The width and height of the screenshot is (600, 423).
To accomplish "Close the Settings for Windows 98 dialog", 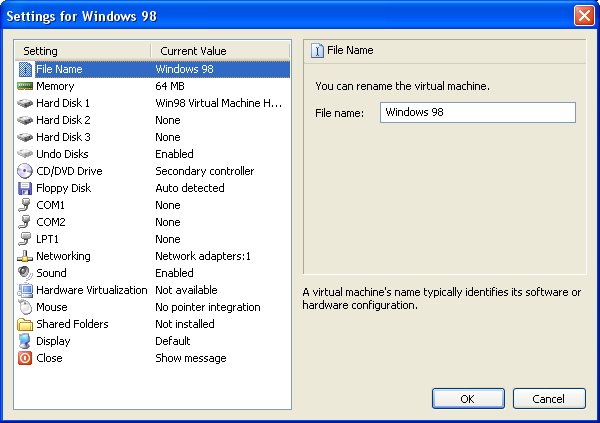I will 584,16.
